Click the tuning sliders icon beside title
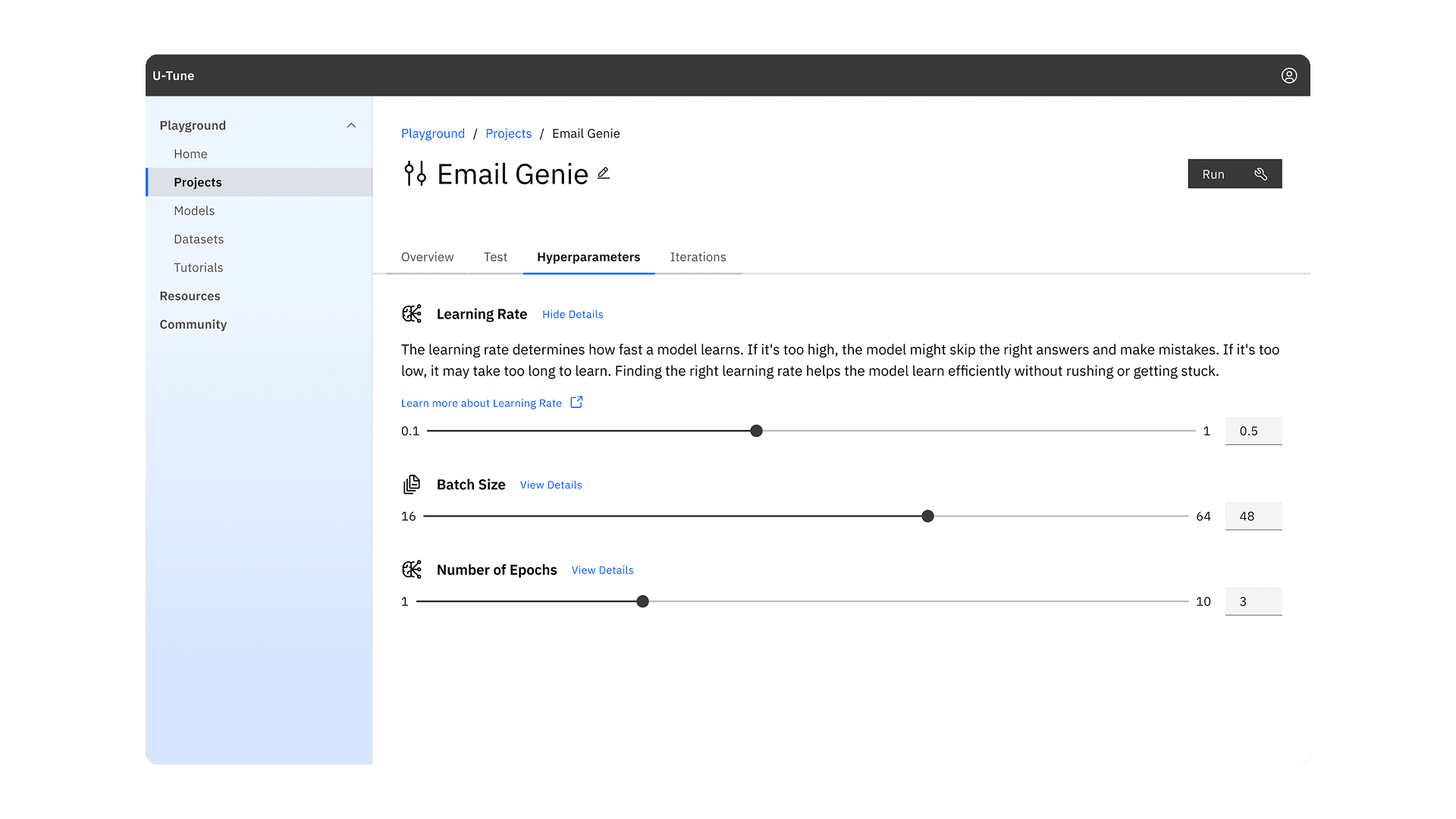1456x819 pixels. [415, 174]
